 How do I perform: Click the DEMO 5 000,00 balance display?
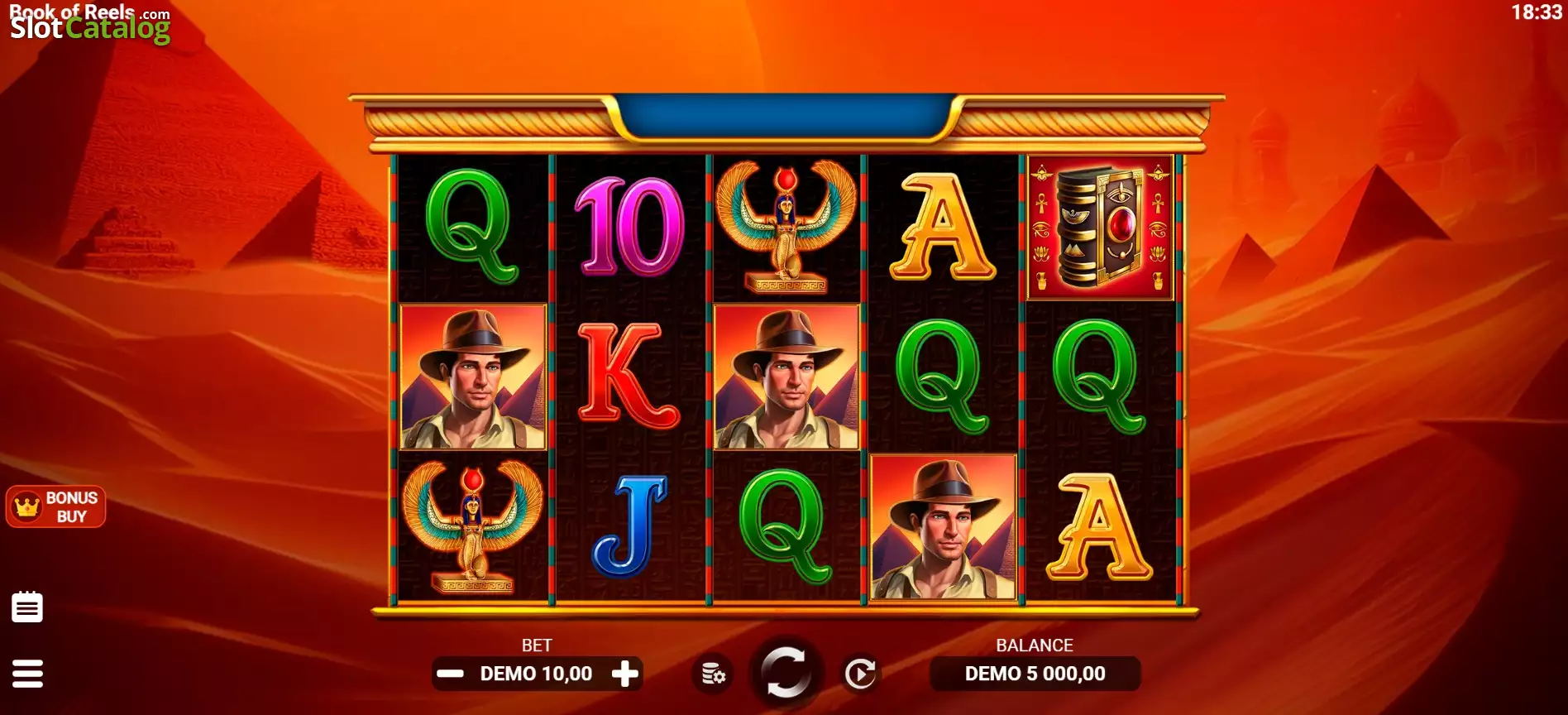click(1035, 674)
